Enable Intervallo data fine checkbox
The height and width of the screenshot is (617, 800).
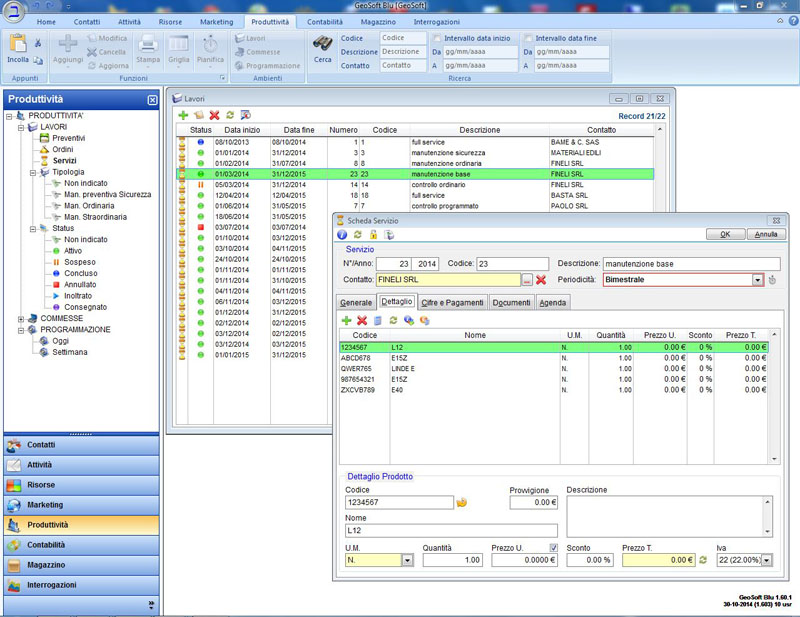coord(528,38)
